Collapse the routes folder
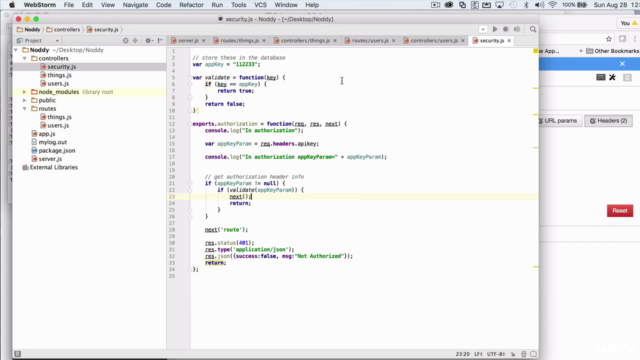 [x=24, y=109]
